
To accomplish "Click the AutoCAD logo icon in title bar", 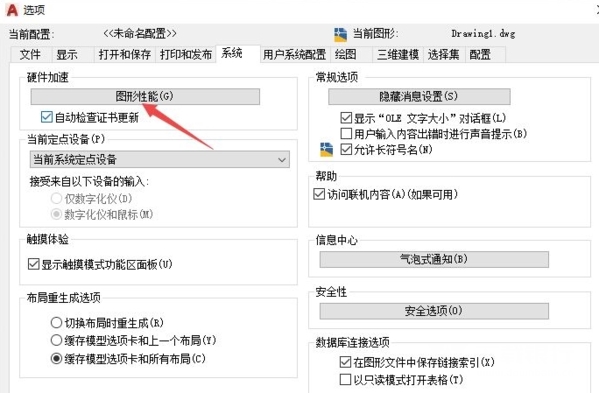I will point(12,9).
